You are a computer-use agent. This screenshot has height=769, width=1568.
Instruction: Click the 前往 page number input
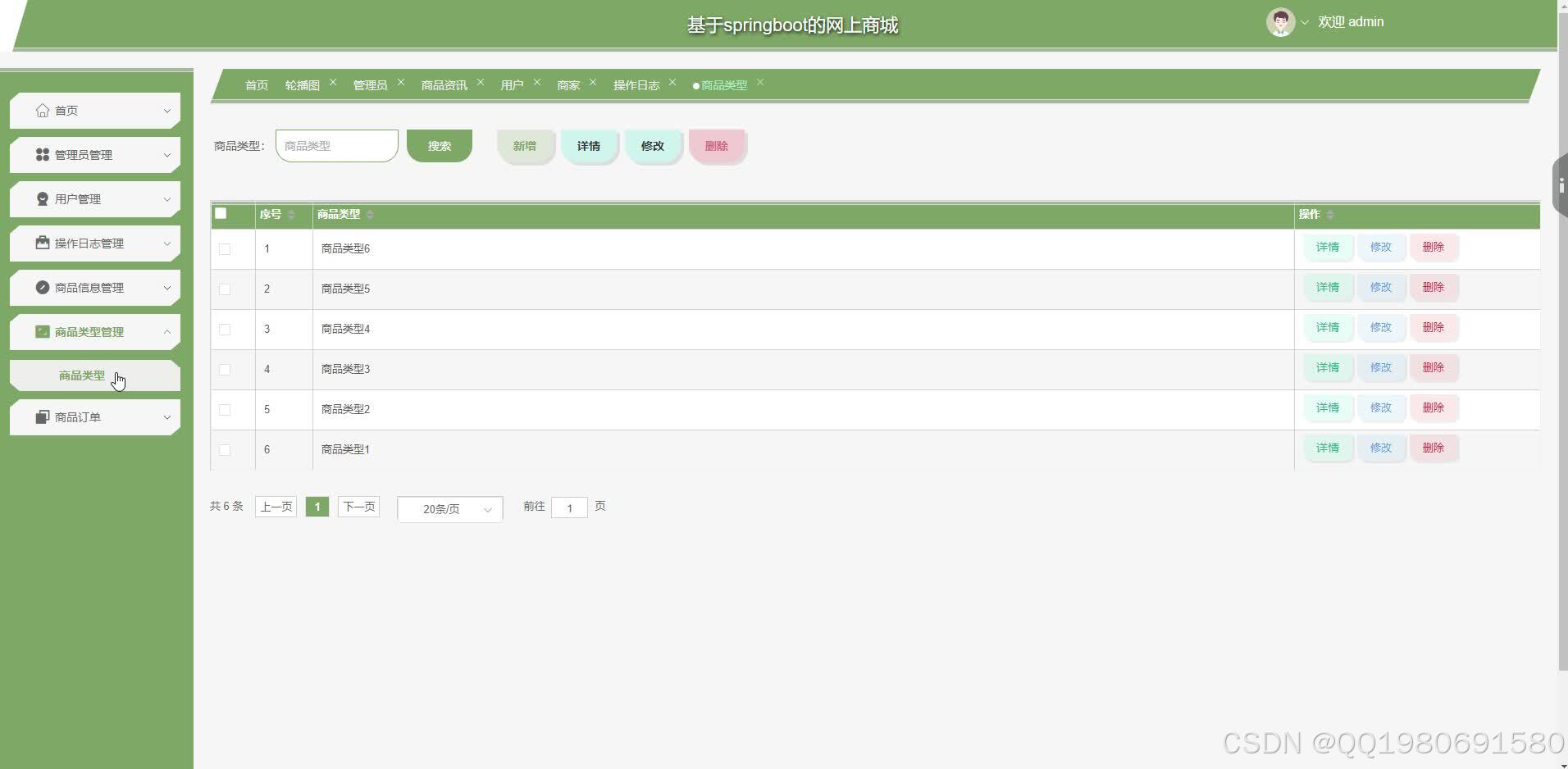point(569,507)
